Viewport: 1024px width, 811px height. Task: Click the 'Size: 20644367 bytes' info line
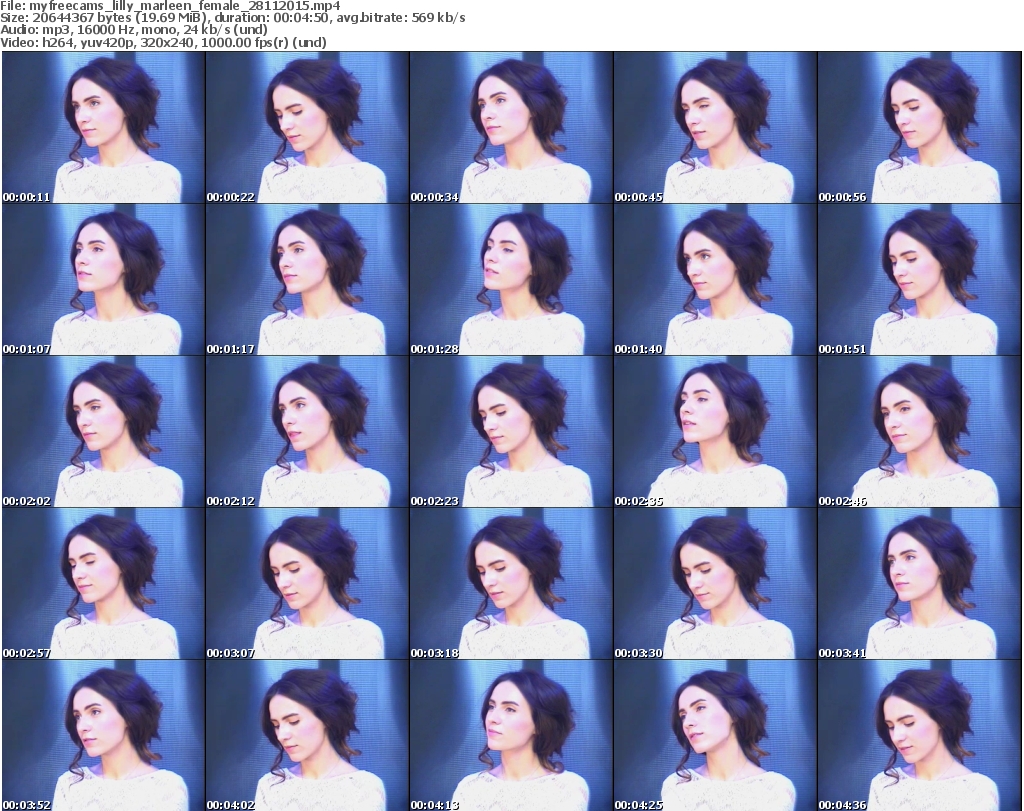pyautogui.click(x=232, y=18)
